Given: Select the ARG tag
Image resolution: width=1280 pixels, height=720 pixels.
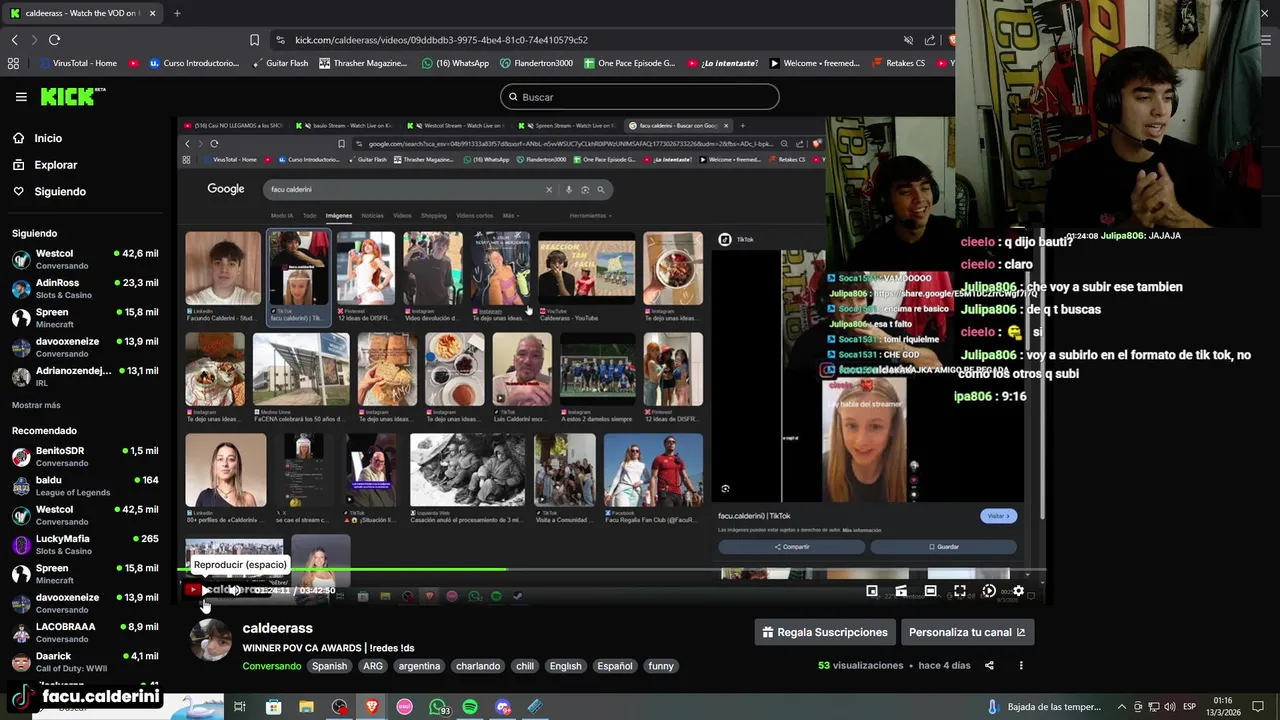Looking at the screenshot, I should pyautogui.click(x=373, y=666).
